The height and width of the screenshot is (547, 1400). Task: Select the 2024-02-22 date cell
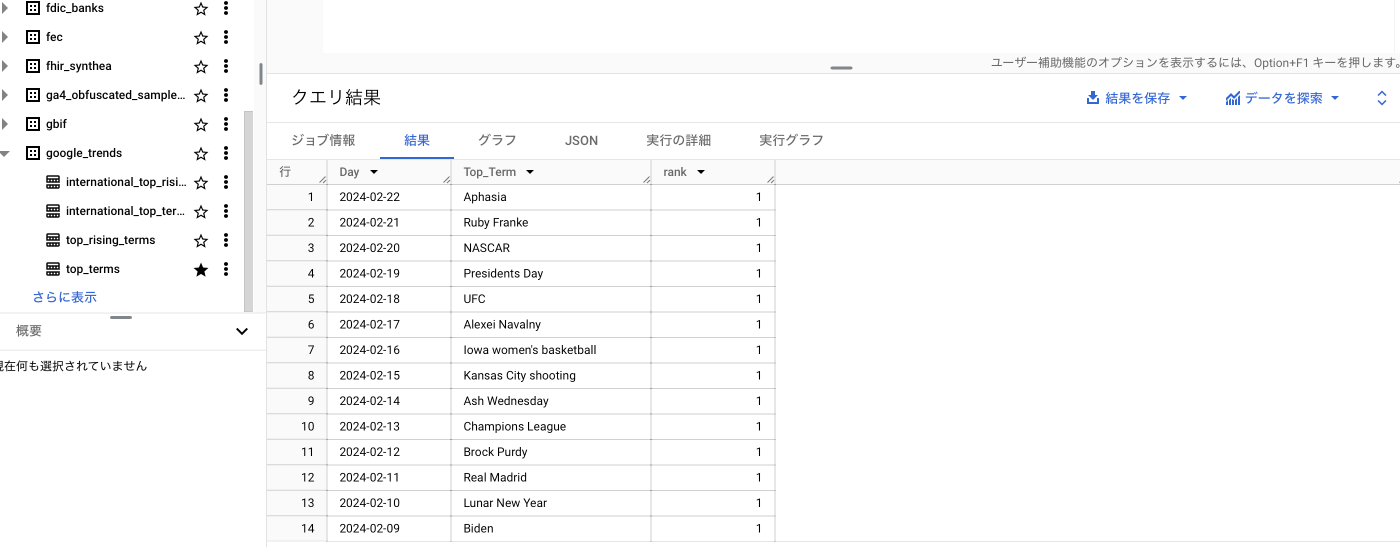tap(389, 197)
